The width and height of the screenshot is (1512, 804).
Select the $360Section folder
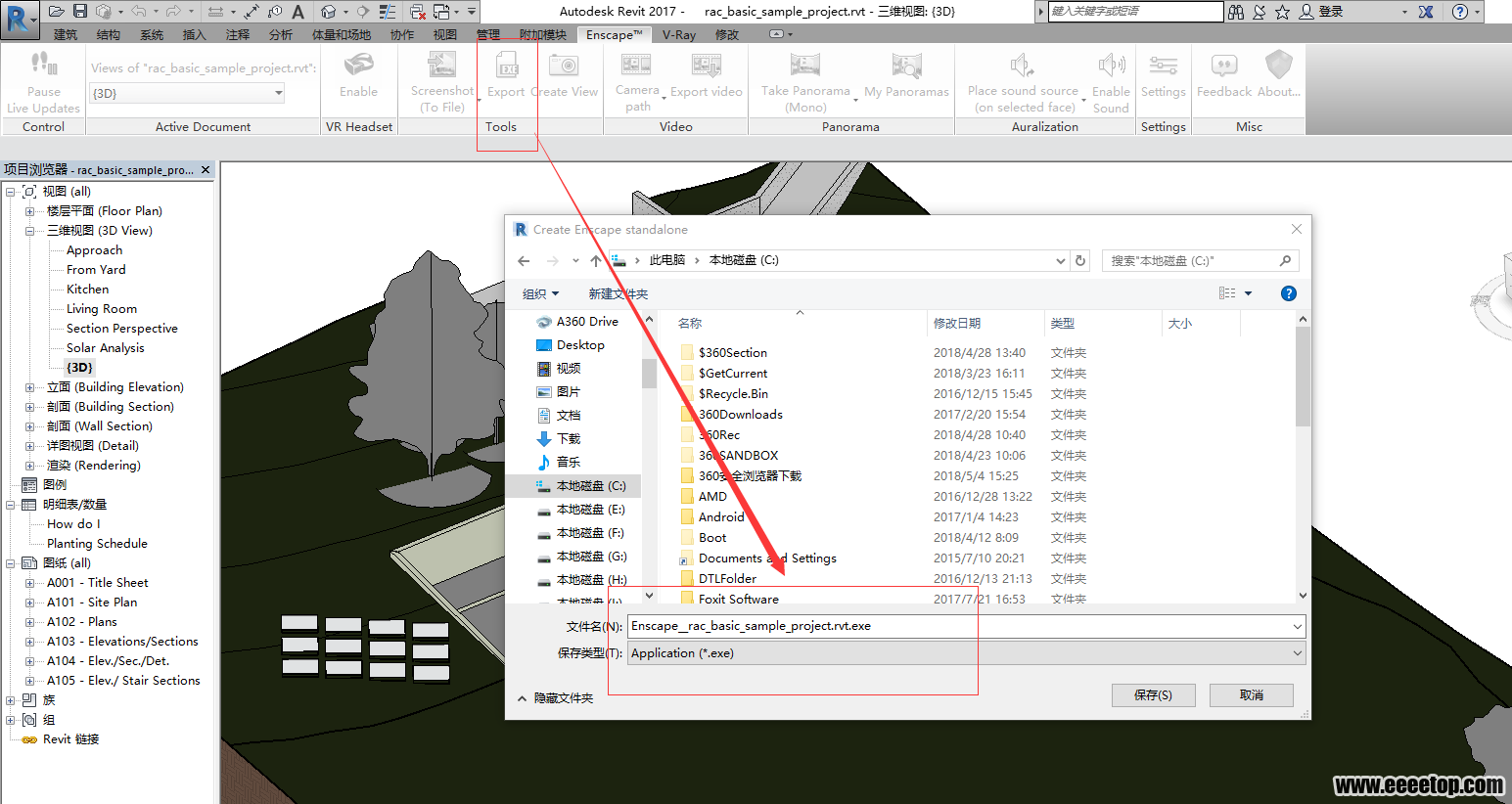724,353
